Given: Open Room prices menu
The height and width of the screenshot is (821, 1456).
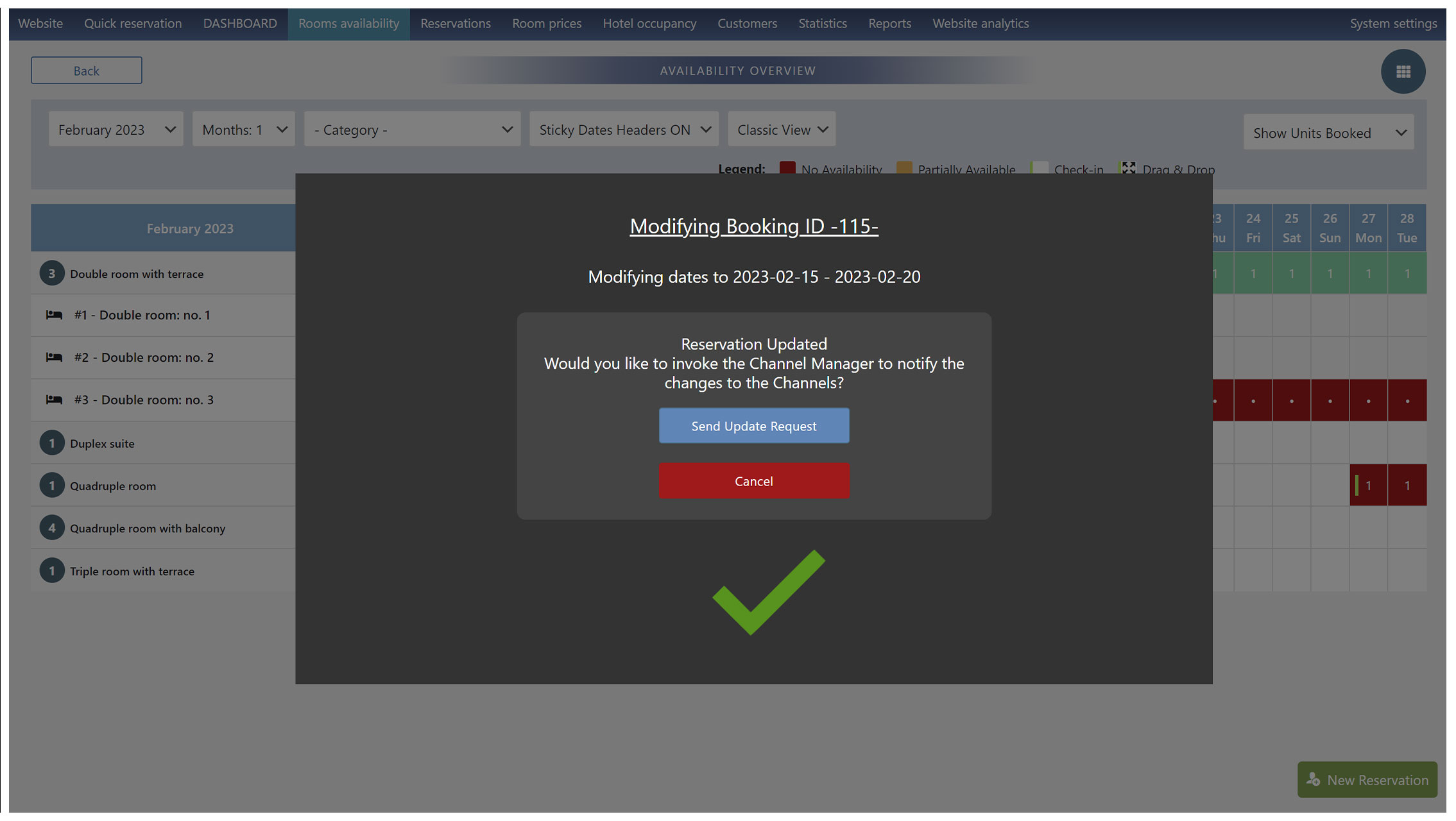Looking at the screenshot, I should (547, 24).
